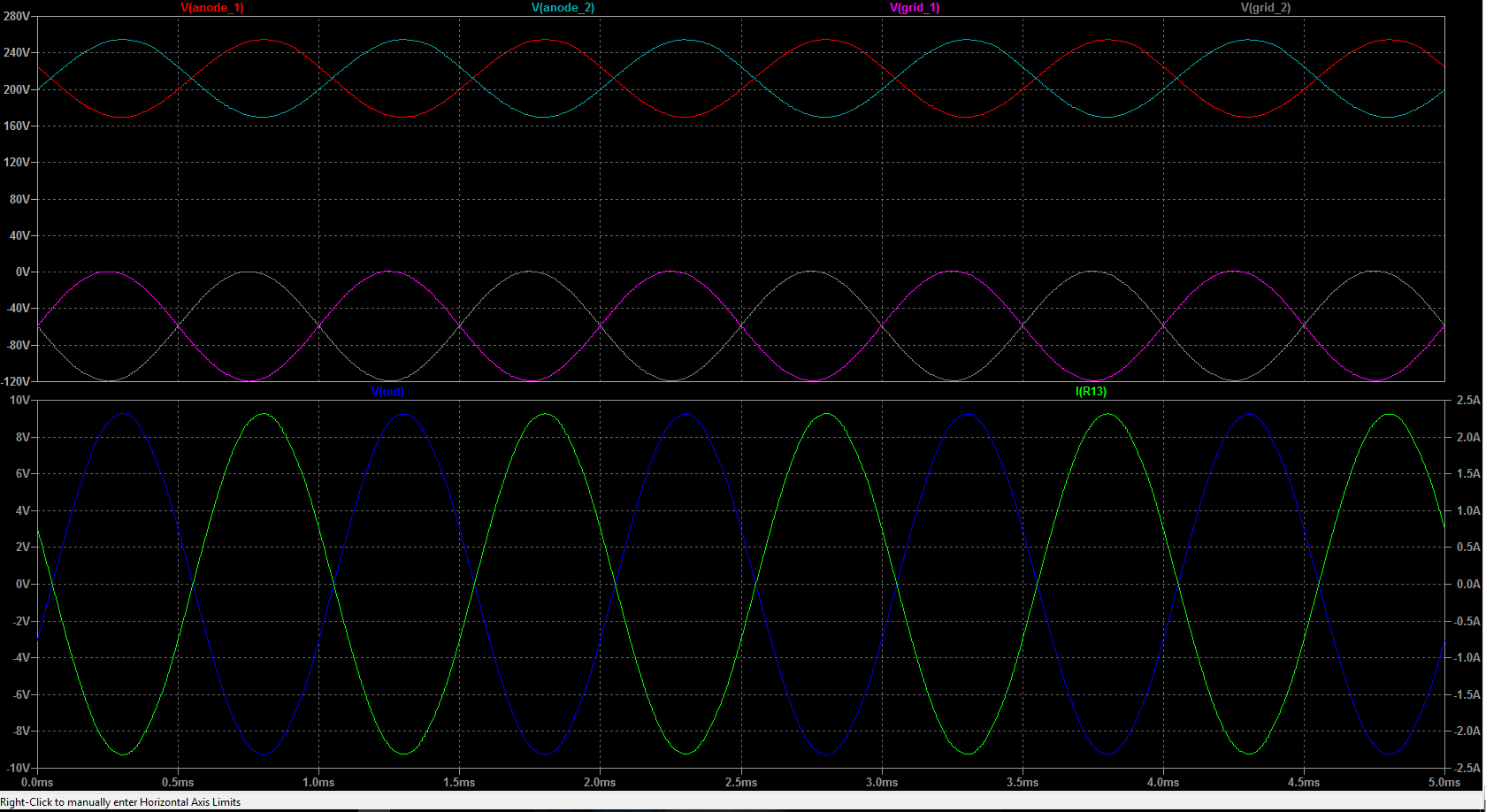Click the 0.0ms time axis label
Image resolution: width=1486 pixels, height=812 pixels.
pos(37,782)
